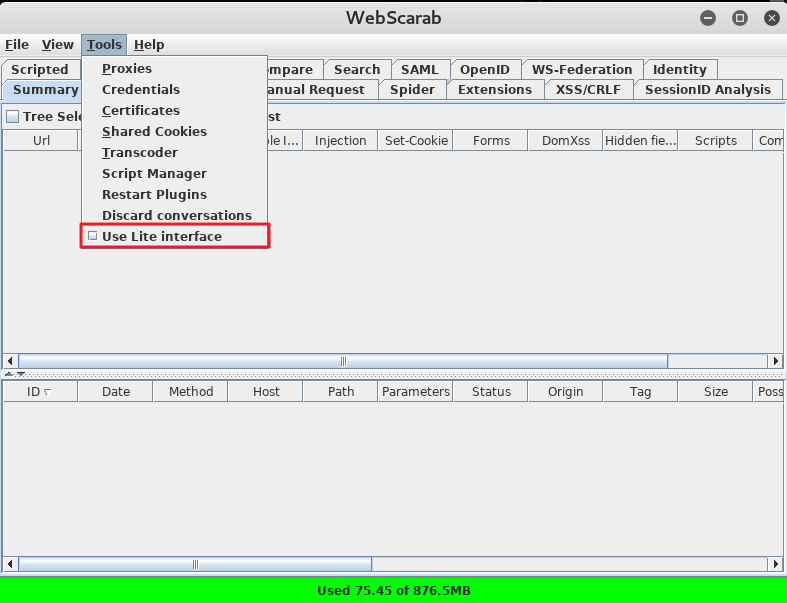This screenshot has height=603, width=787.
Task: Switch to the OpenID tab
Action: coord(485,69)
